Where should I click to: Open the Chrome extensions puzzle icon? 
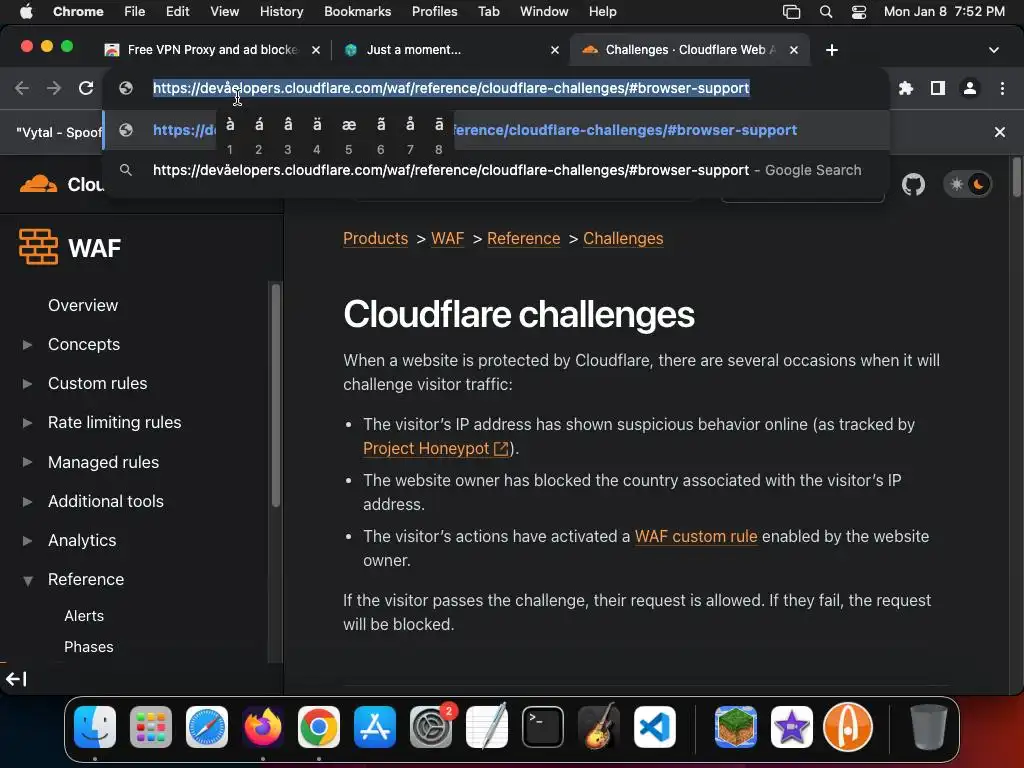(906, 88)
